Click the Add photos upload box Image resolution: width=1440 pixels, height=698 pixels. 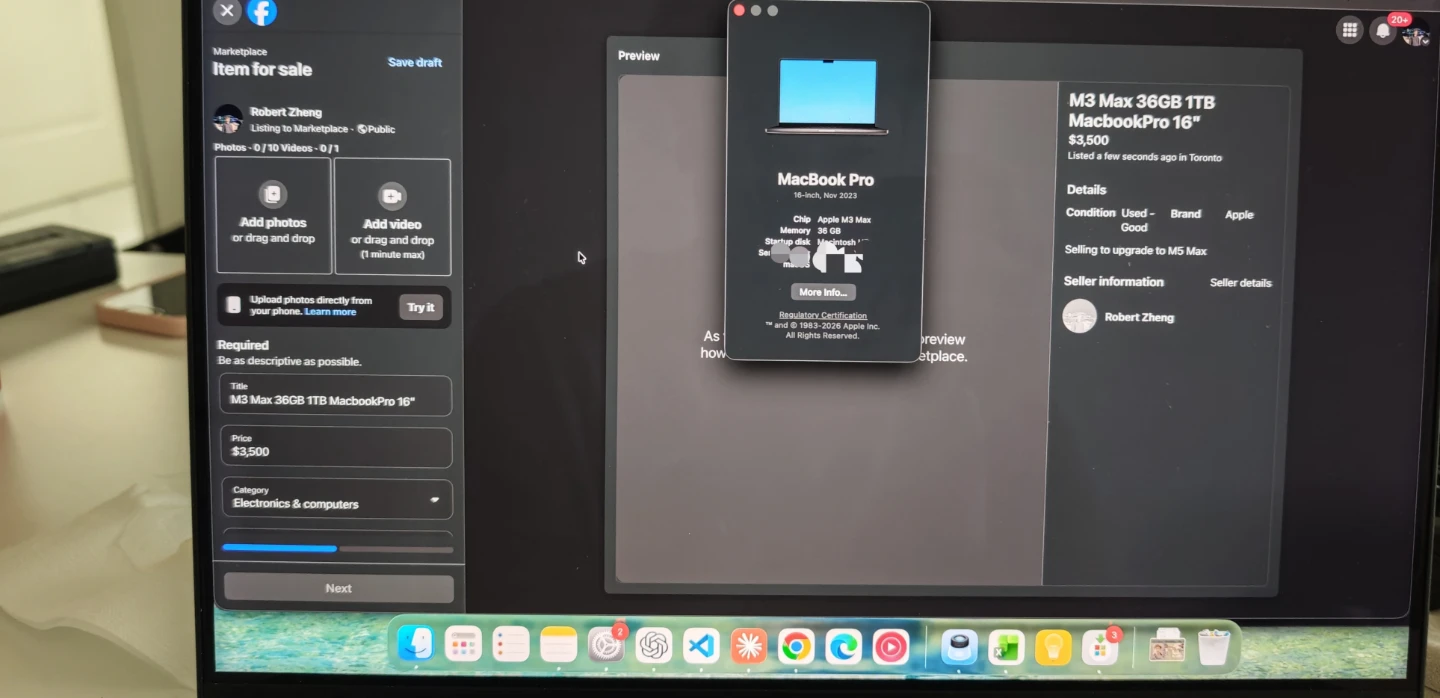pos(273,215)
